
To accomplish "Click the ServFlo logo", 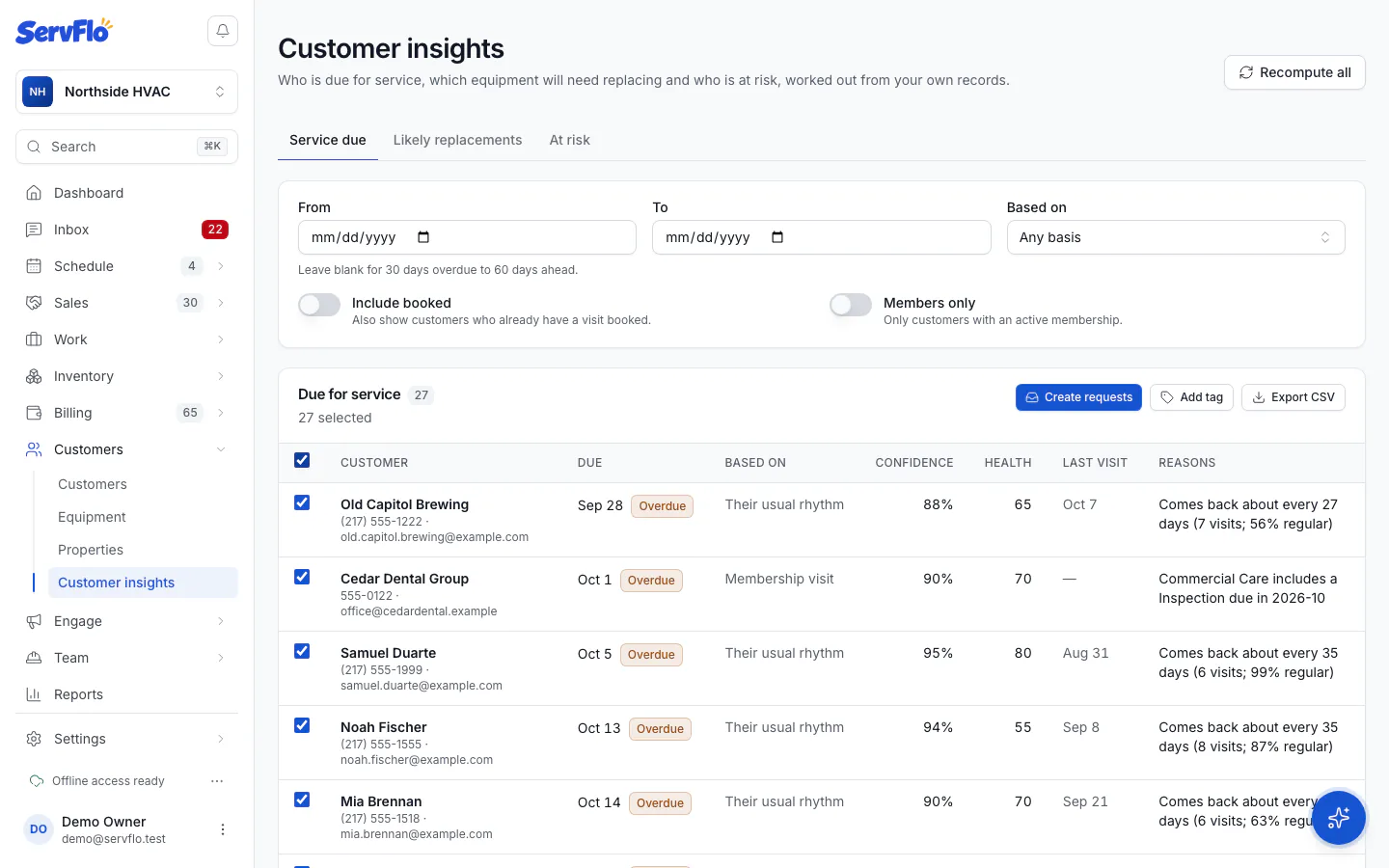I will 64,31.
